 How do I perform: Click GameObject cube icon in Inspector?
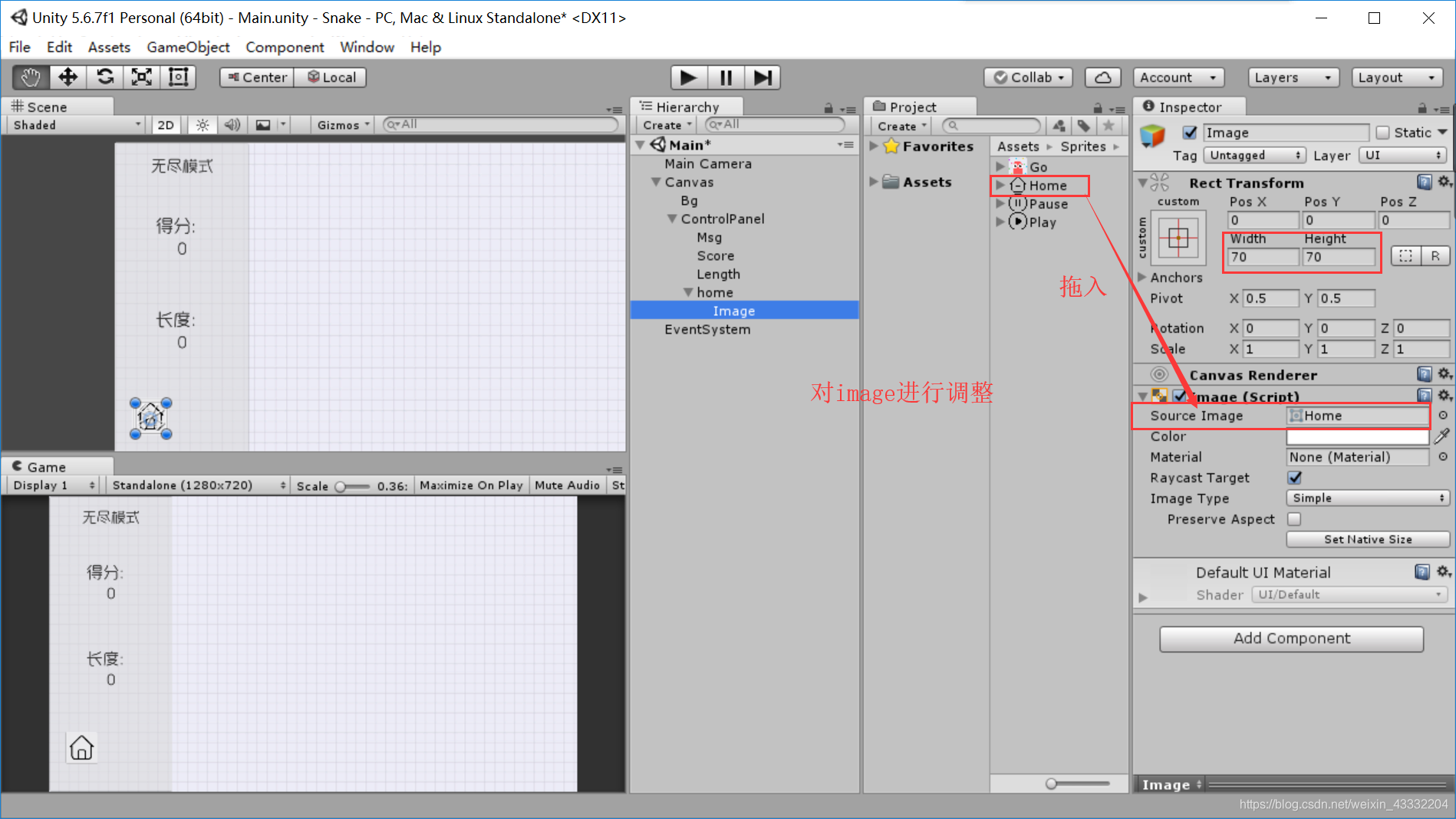[x=1152, y=136]
